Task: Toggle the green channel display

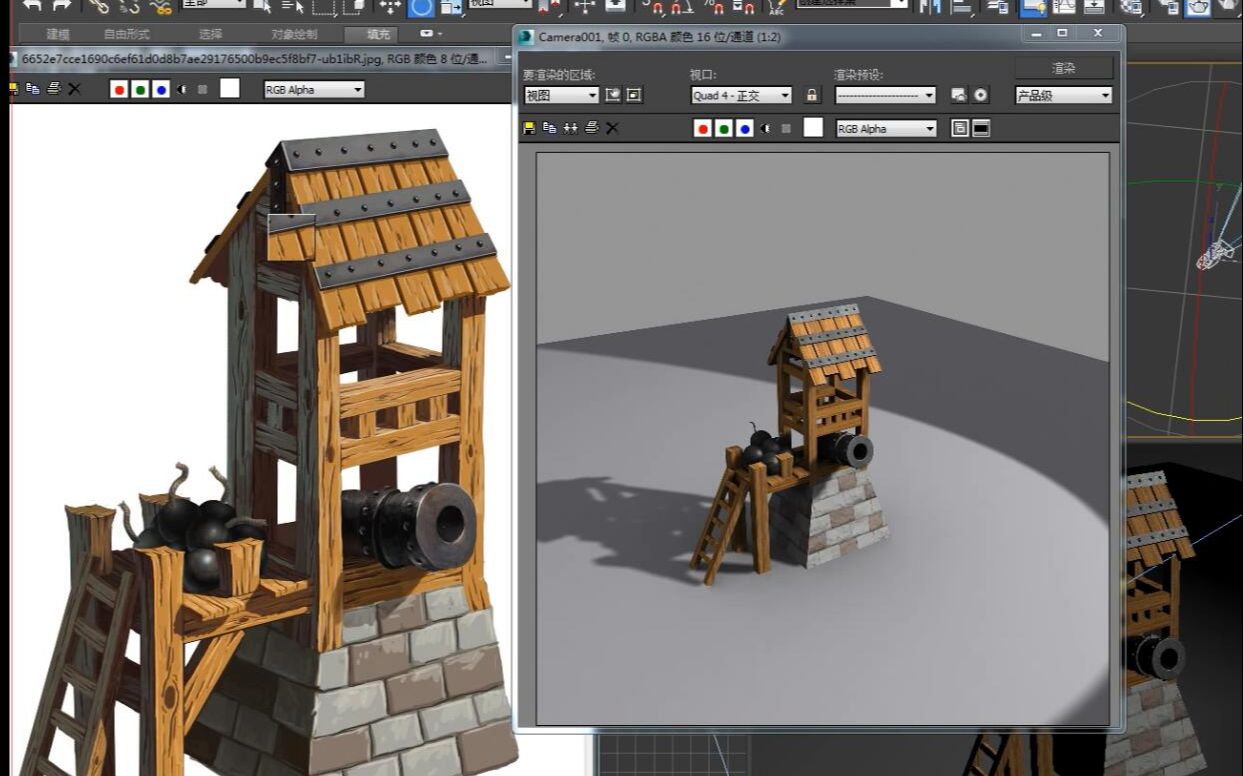Action: 724,128
